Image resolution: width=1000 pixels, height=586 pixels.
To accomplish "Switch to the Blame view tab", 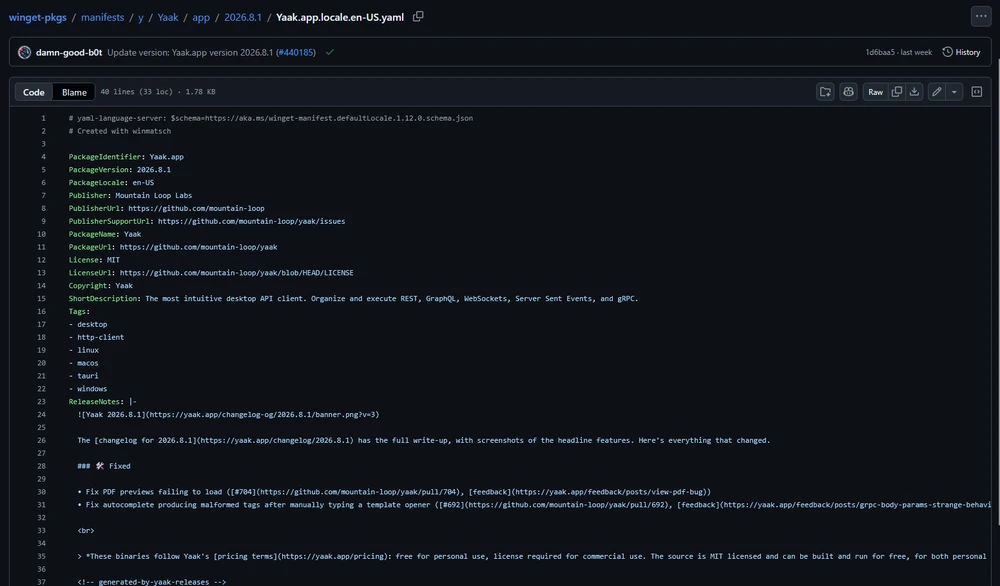I will click(74, 92).
